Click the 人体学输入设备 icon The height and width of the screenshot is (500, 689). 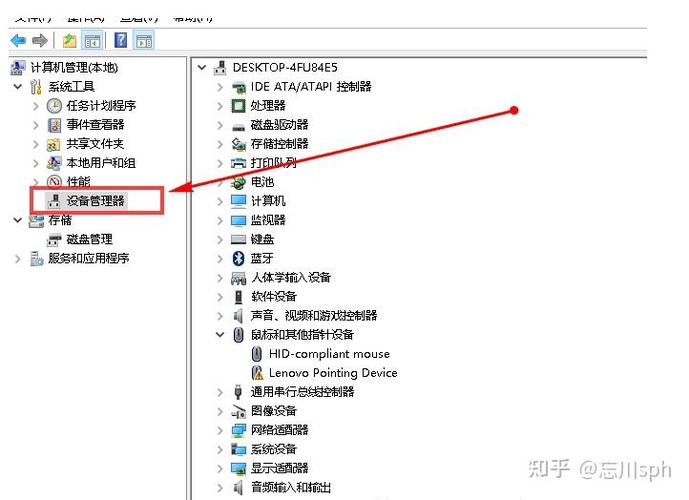(239, 278)
